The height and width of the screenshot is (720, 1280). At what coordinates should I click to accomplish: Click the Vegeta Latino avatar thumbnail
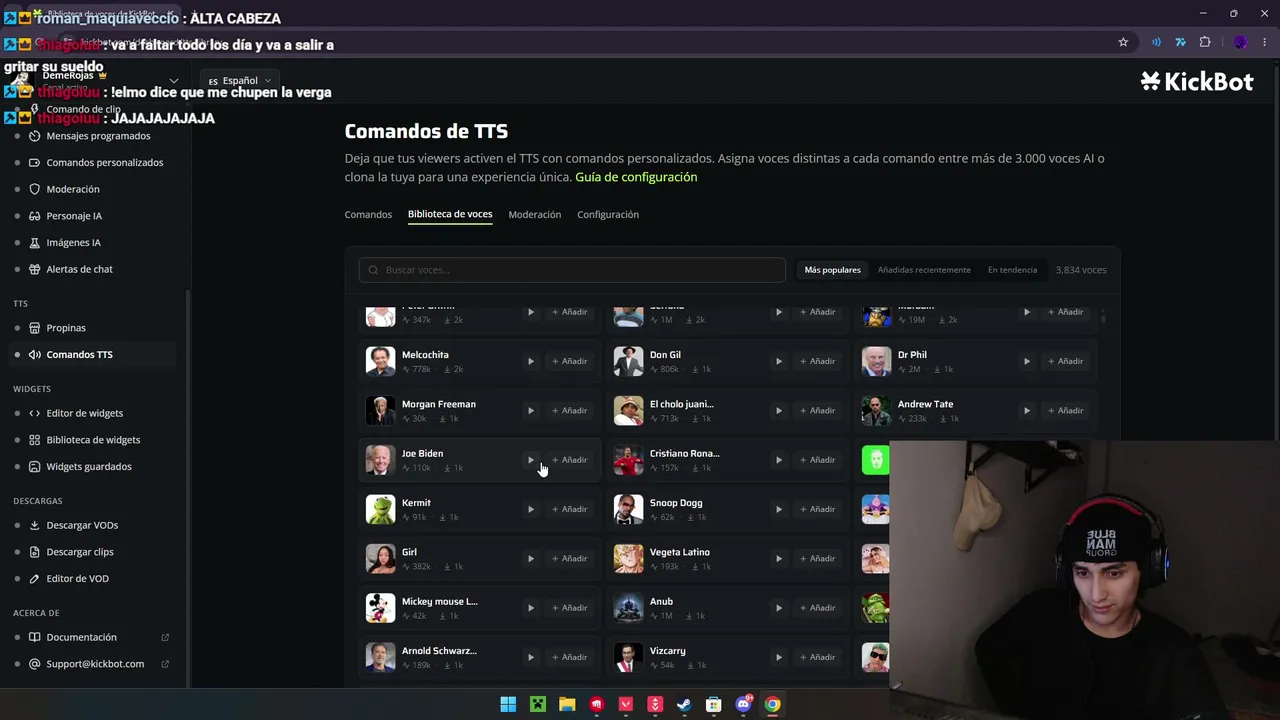(628, 558)
